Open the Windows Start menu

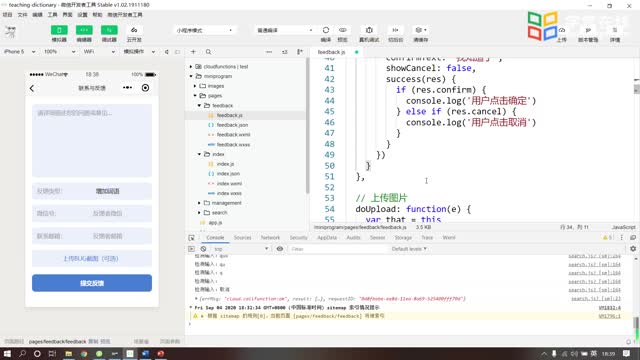[x=7, y=353]
